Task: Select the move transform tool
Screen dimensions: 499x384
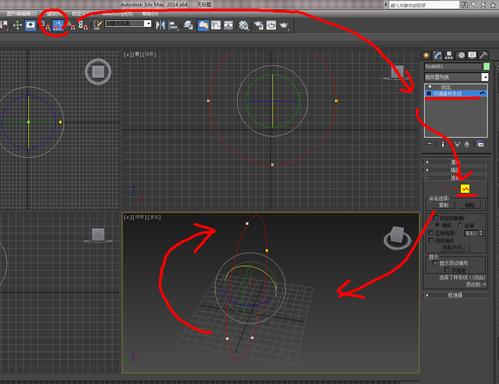Action: [x=17, y=25]
